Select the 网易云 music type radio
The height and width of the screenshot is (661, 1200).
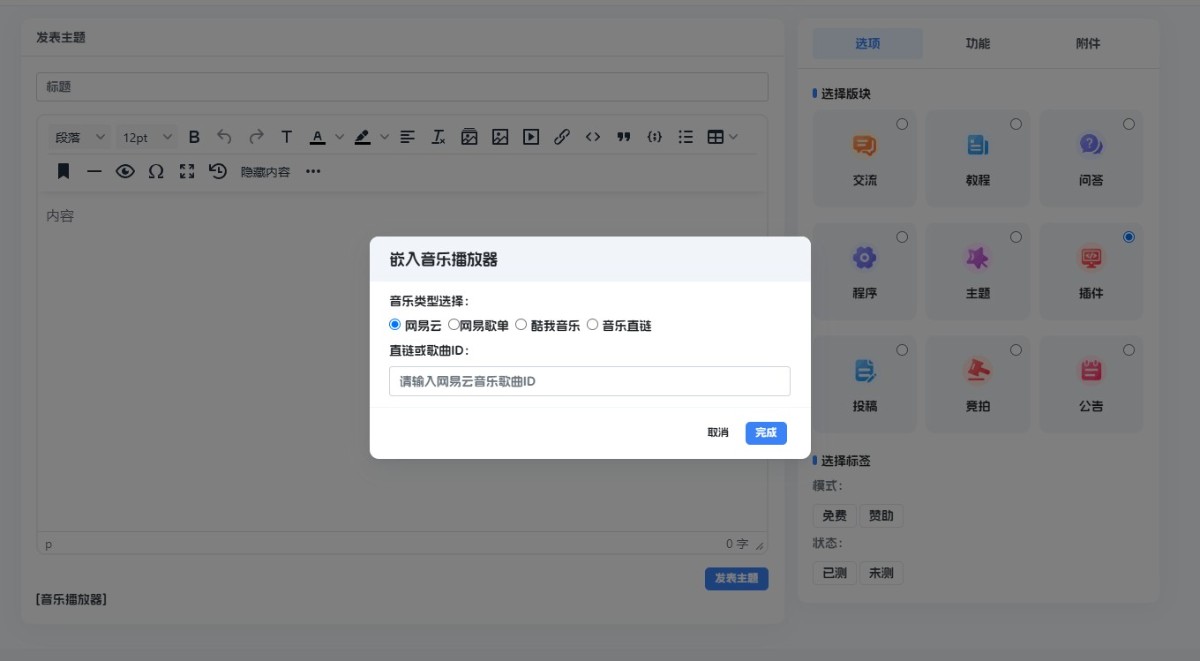click(x=395, y=325)
